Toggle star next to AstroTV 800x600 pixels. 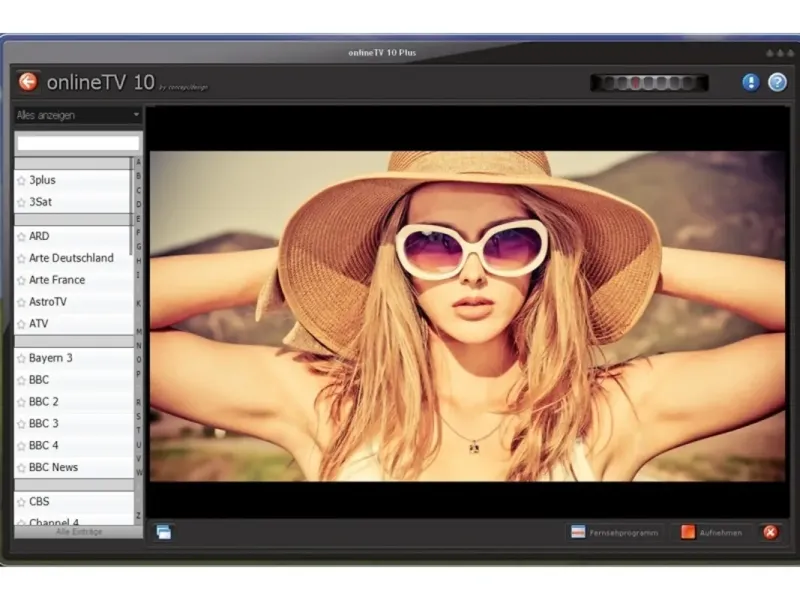point(21,303)
